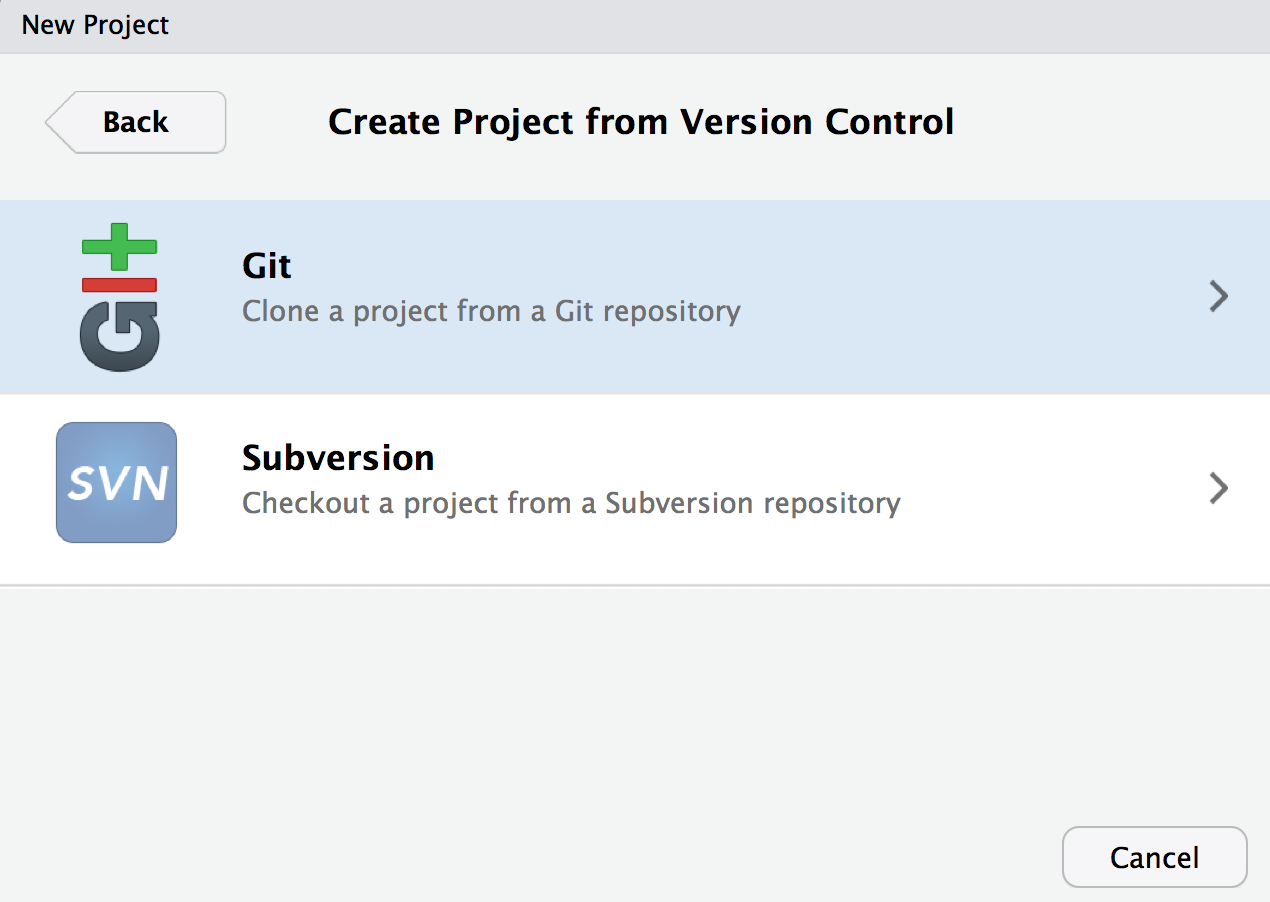The width and height of the screenshot is (1270, 902).
Task: Click the green plus in Git icon
Action: (119, 245)
